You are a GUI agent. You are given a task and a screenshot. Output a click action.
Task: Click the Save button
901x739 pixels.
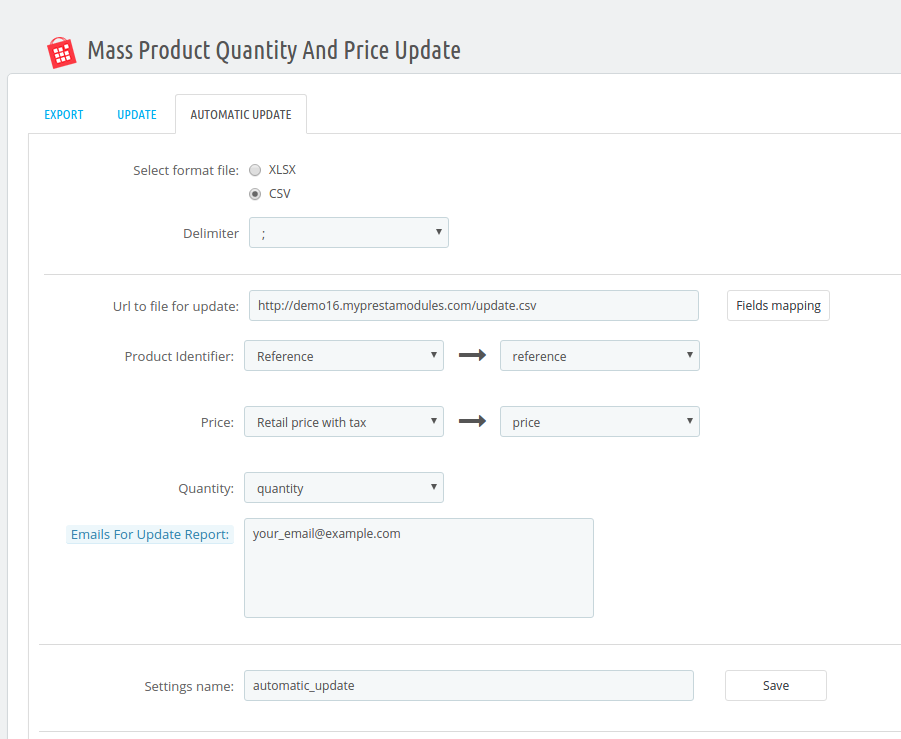[x=776, y=686]
